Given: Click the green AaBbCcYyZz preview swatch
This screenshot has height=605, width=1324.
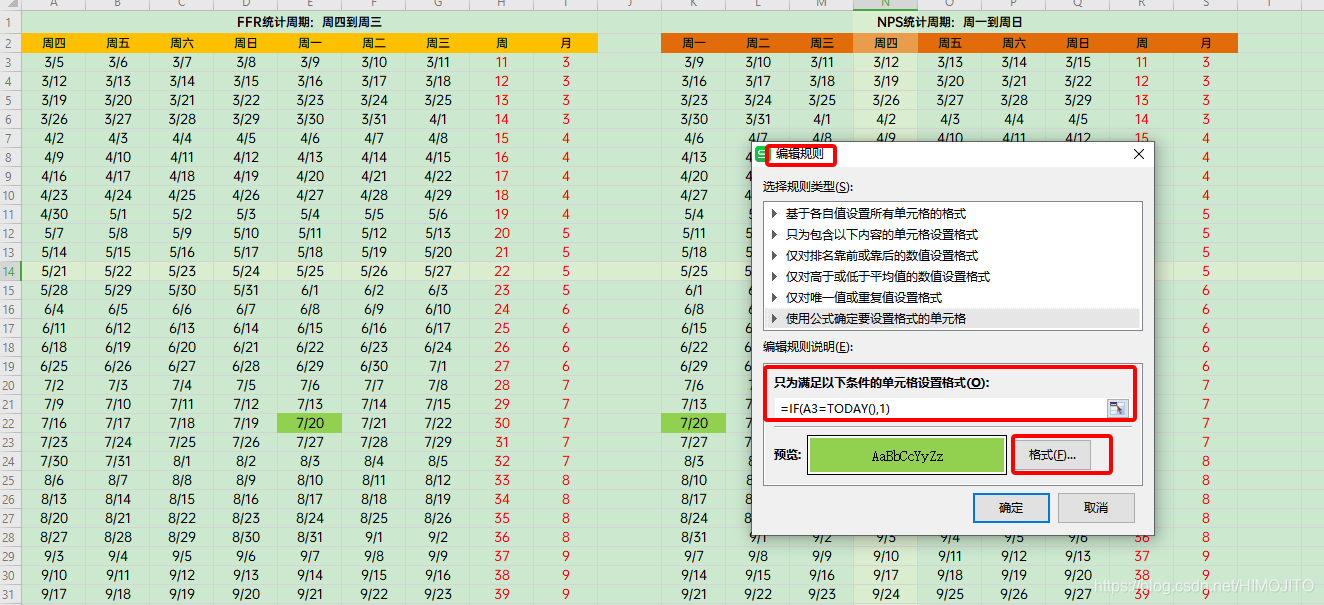Looking at the screenshot, I should coord(907,455).
